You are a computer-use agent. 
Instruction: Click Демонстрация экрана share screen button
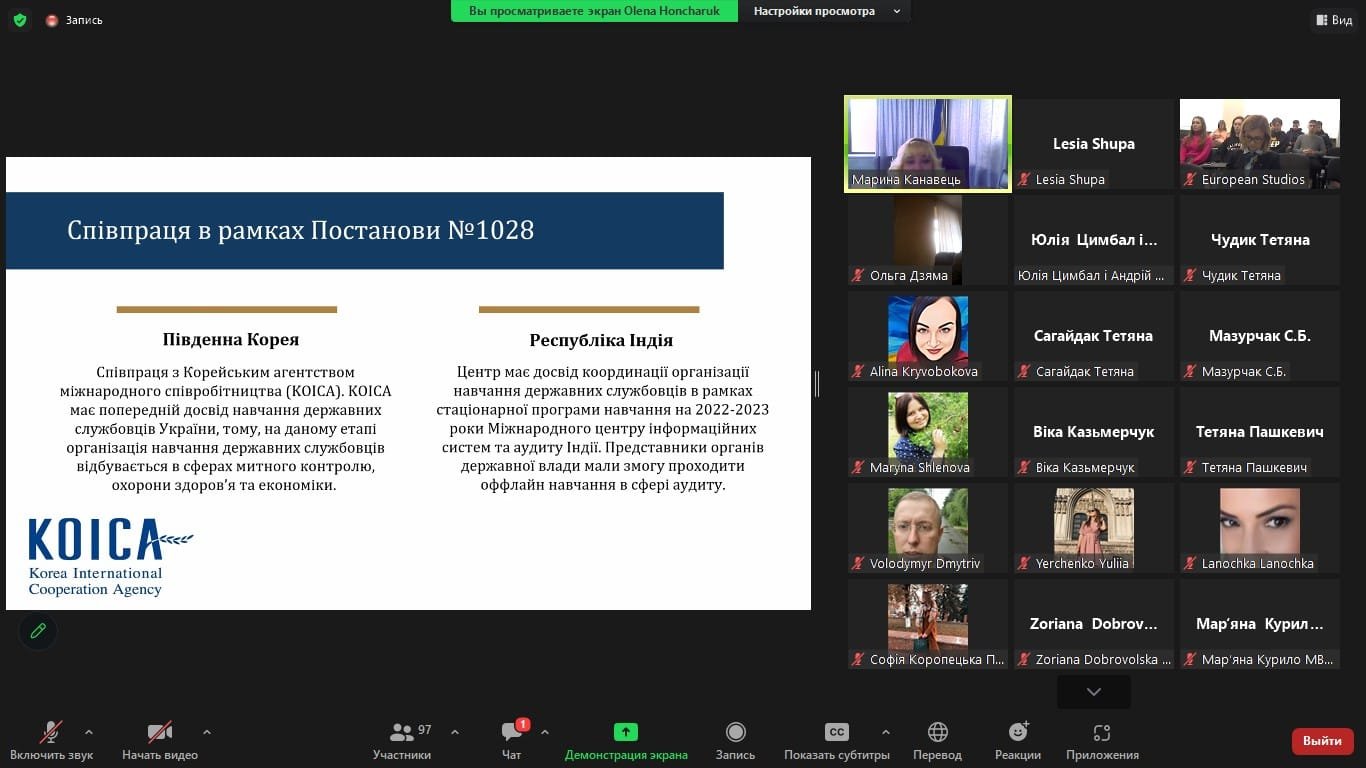(626, 741)
